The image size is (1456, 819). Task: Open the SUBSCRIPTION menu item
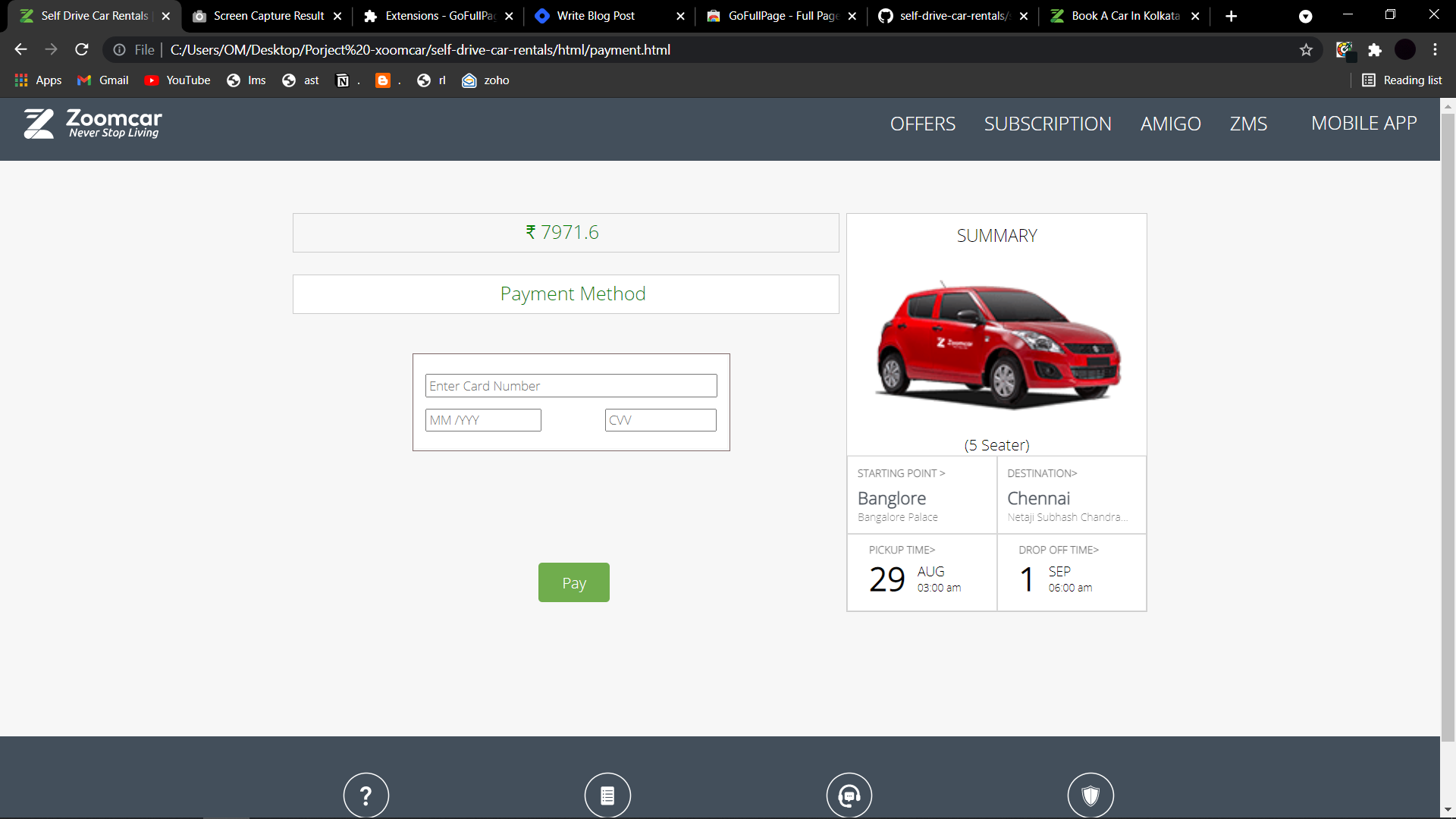pos(1047,124)
